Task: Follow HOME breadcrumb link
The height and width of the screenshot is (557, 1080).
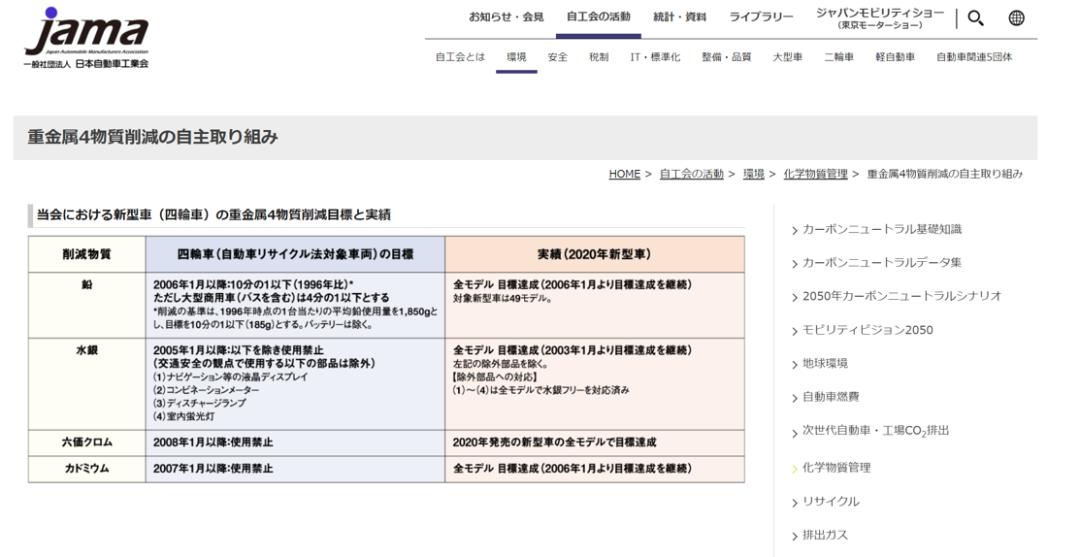Action: (x=624, y=174)
